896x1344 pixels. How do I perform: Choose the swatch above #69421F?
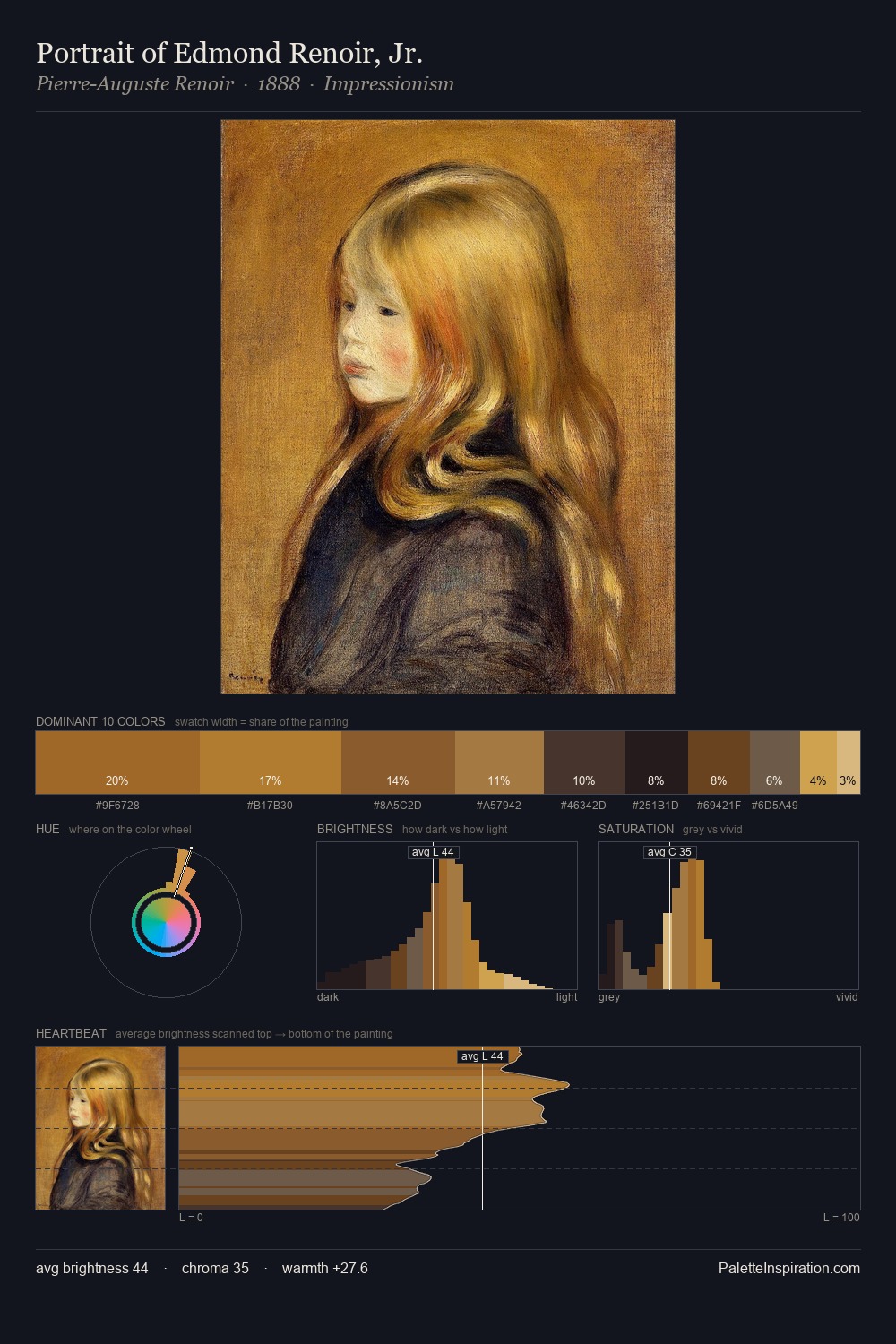pos(719,762)
